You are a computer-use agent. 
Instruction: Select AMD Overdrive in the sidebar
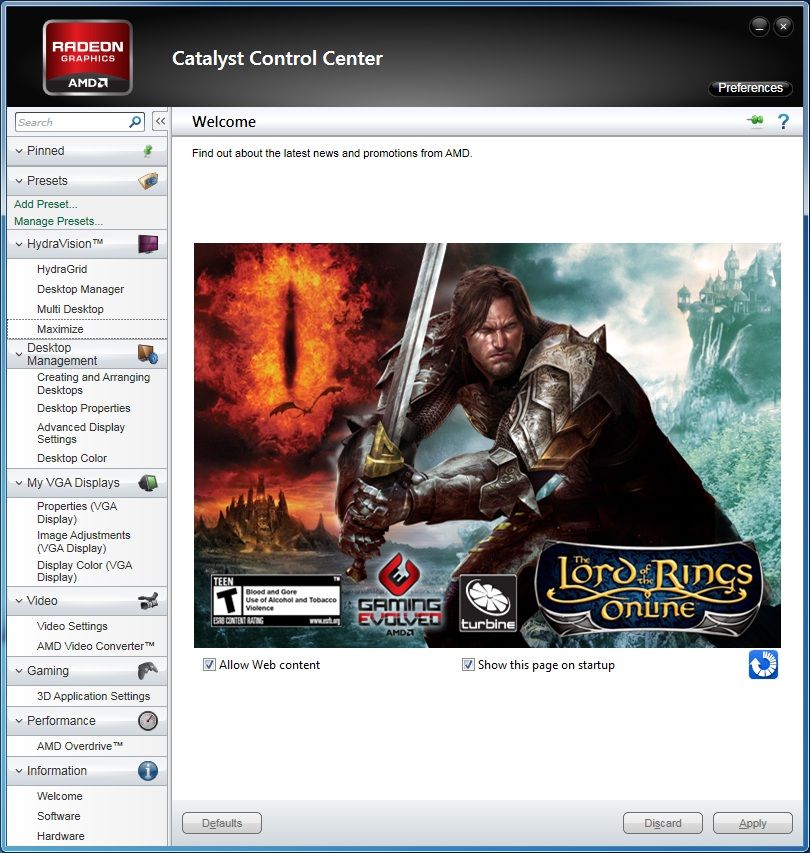pos(80,746)
